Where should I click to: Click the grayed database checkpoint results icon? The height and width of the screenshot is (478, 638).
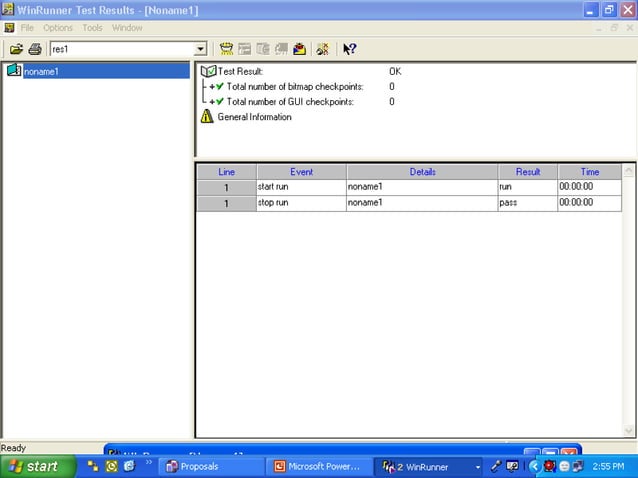(281, 49)
